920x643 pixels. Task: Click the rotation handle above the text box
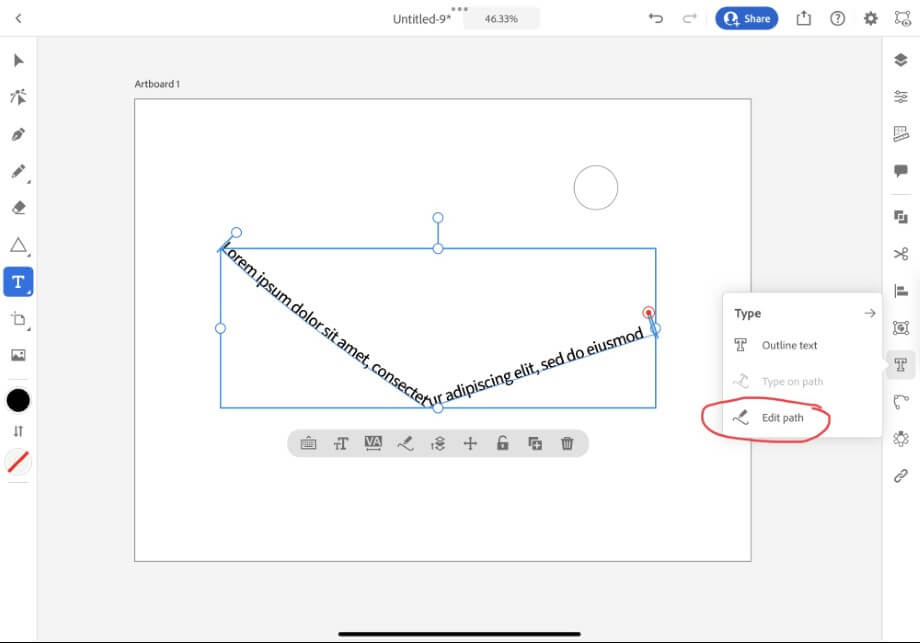pyautogui.click(x=438, y=218)
